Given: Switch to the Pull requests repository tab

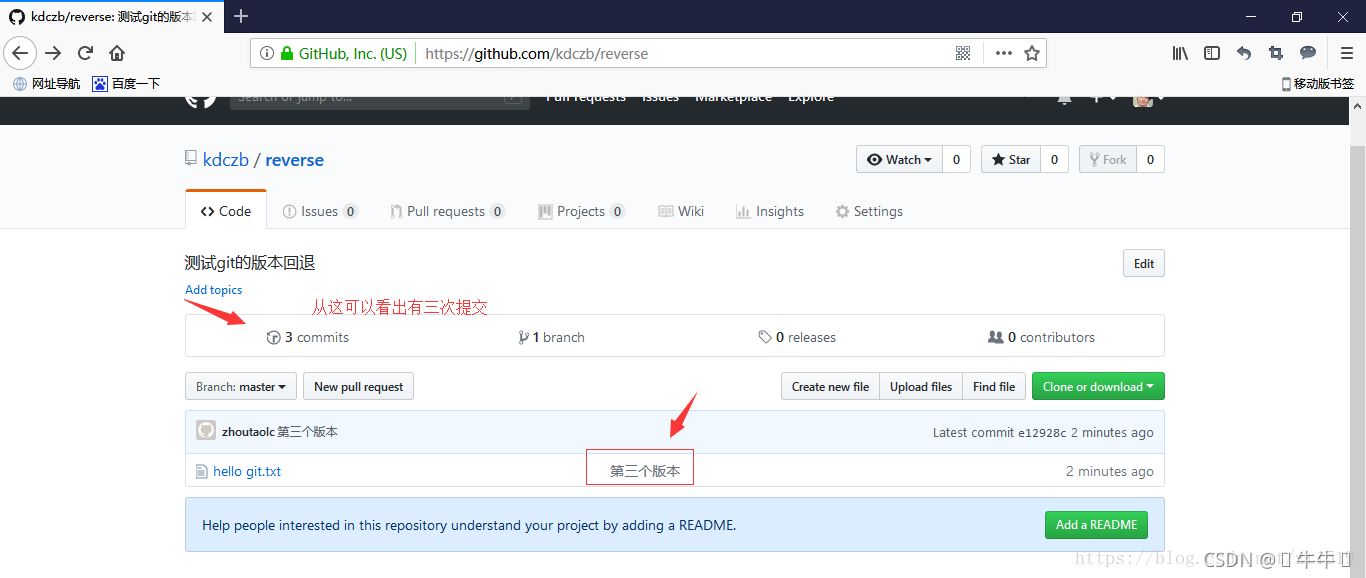Looking at the screenshot, I should pyautogui.click(x=447, y=211).
